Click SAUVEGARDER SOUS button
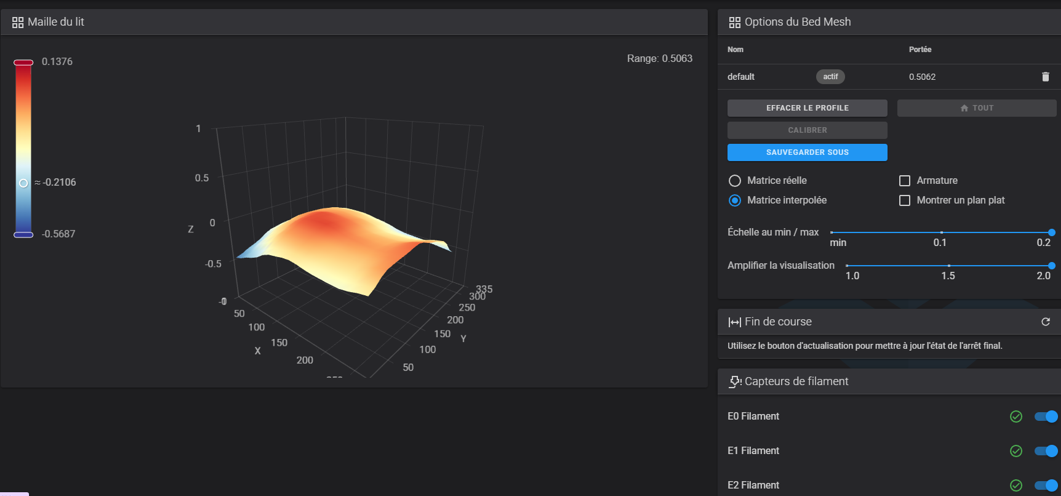 pyautogui.click(x=807, y=152)
